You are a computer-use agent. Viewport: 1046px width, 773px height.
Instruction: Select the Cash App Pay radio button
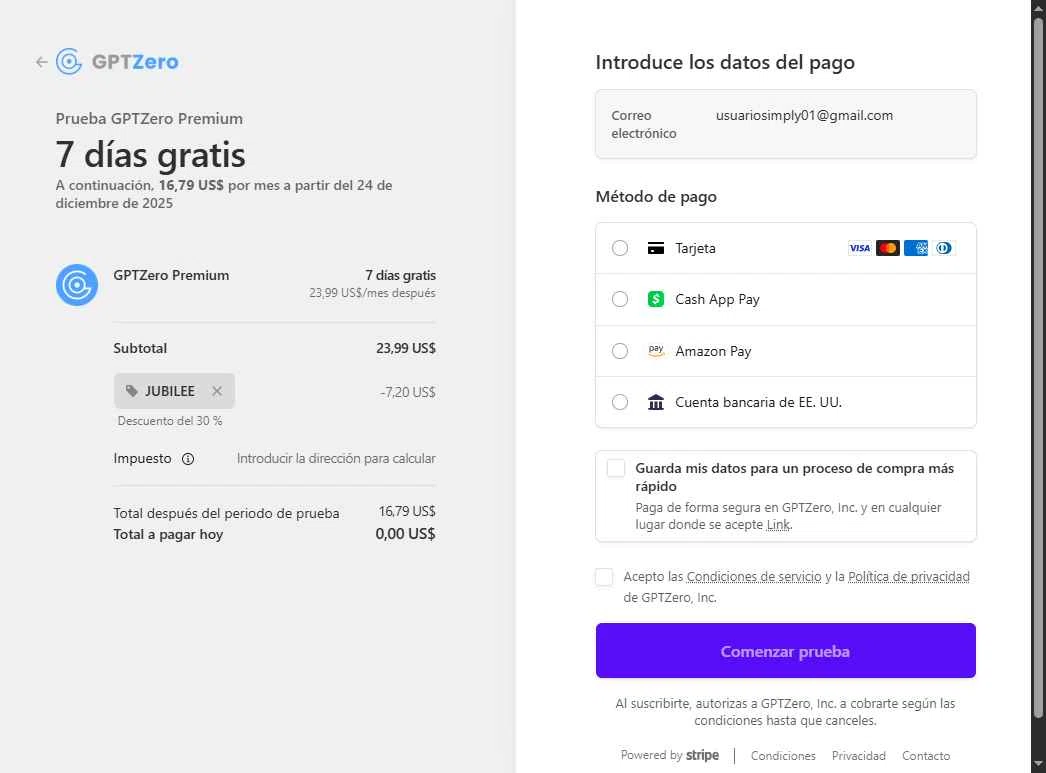(x=620, y=299)
